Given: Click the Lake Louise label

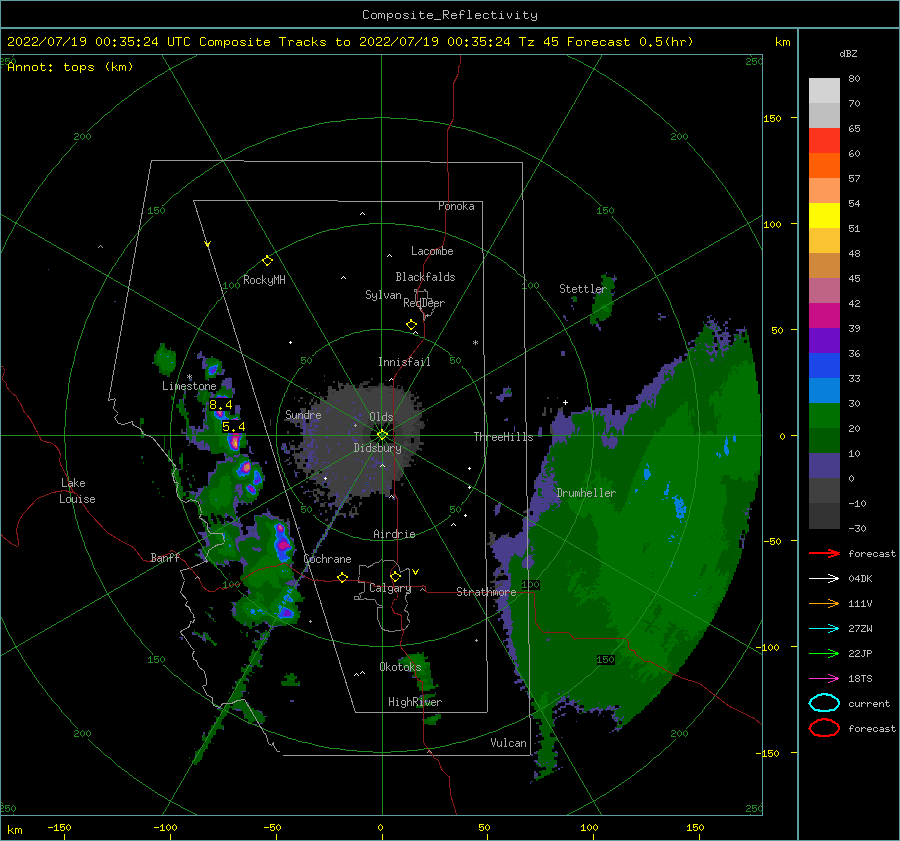Looking at the screenshot, I should 77,491.
